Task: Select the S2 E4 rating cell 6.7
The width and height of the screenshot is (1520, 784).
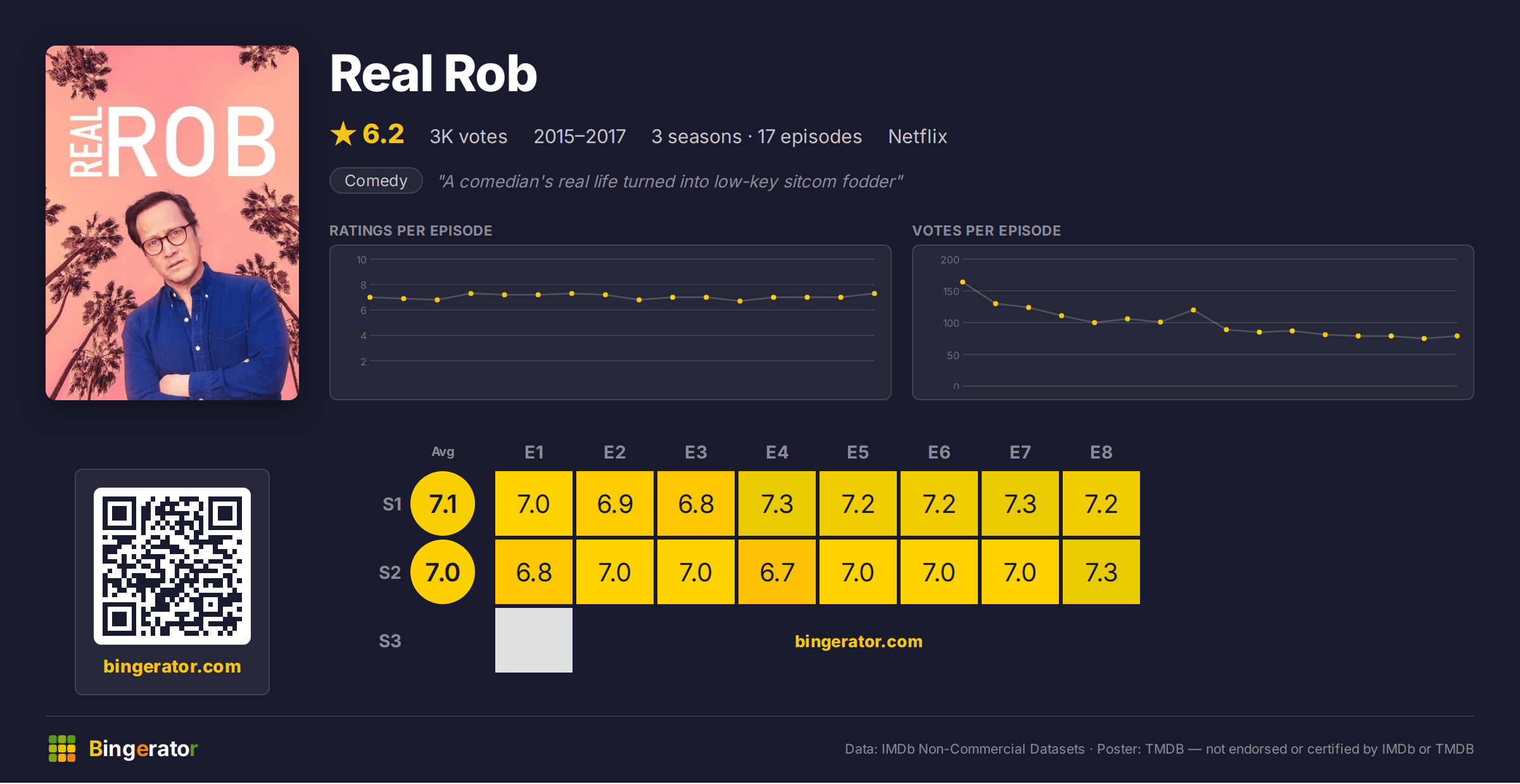Action: coord(777,572)
